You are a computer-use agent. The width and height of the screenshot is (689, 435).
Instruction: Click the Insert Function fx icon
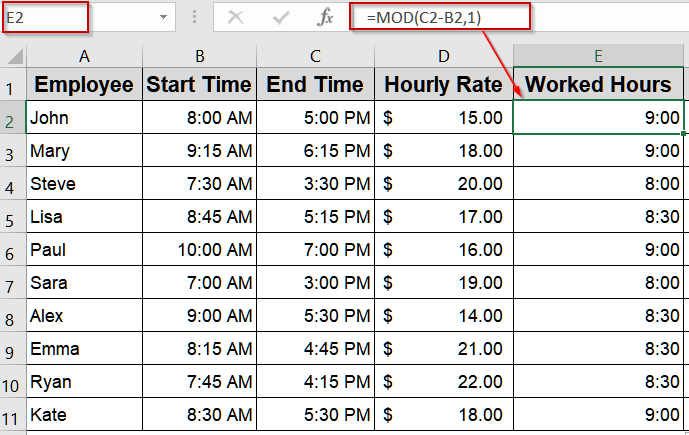(x=325, y=18)
